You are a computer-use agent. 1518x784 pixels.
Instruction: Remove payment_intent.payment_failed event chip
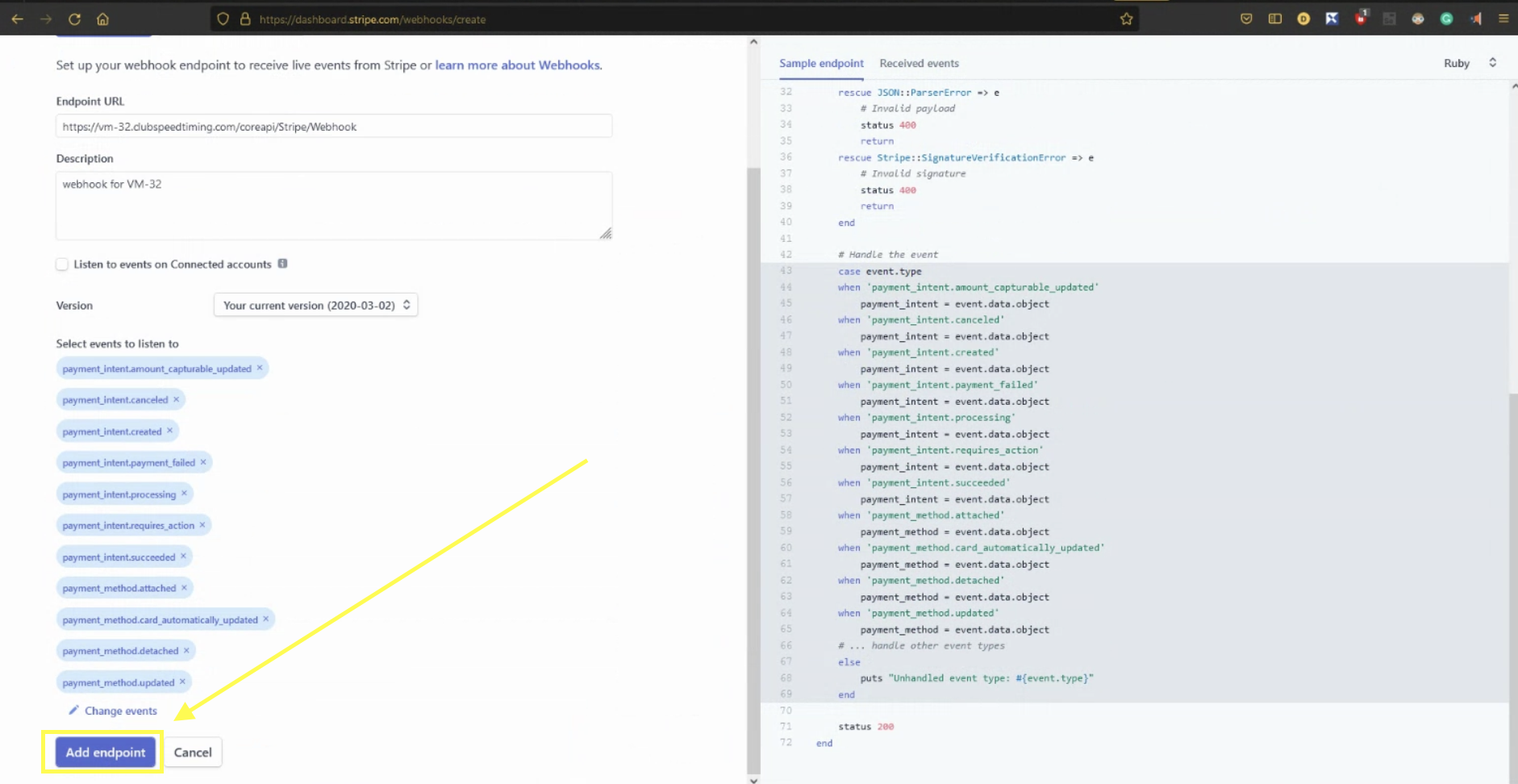click(x=203, y=462)
